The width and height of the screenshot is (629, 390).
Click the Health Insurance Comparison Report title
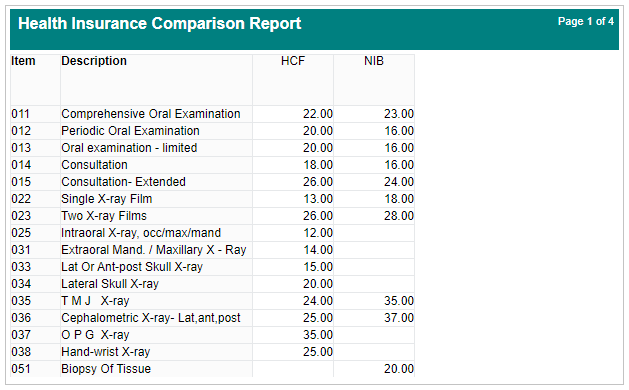159,23
